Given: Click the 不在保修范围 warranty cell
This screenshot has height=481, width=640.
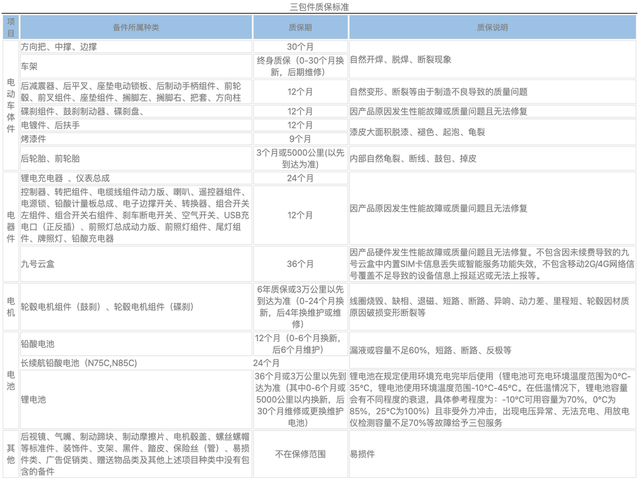Looking at the screenshot, I should pyautogui.click(x=300, y=454).
